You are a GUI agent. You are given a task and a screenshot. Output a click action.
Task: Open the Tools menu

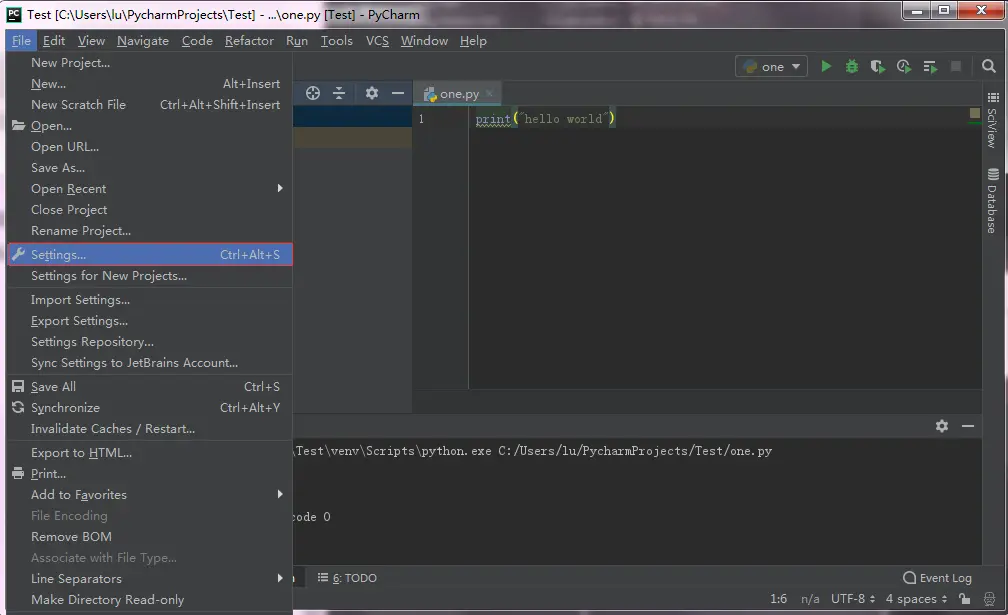point(337,40)
